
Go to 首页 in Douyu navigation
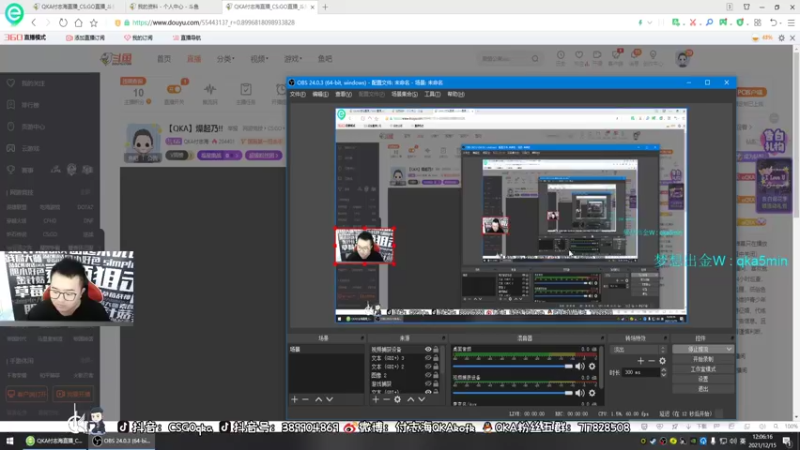[x=164, y=59]
